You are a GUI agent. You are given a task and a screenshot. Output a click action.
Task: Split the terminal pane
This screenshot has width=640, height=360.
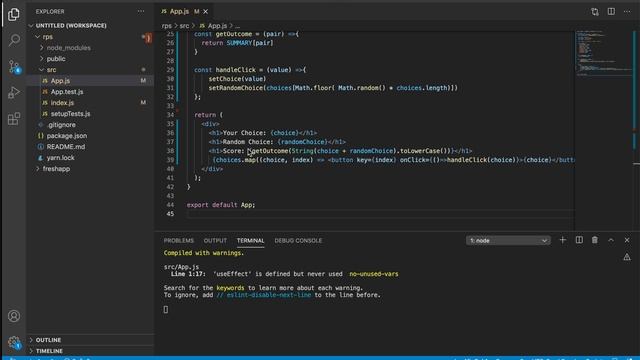point(579,240)
